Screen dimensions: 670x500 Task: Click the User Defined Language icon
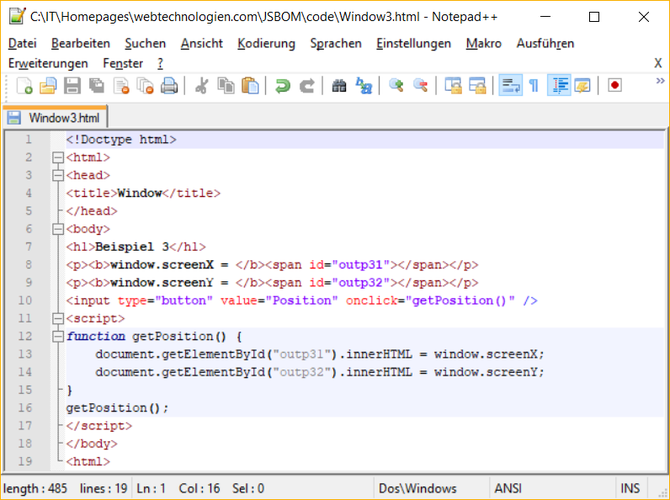(582, 85)
